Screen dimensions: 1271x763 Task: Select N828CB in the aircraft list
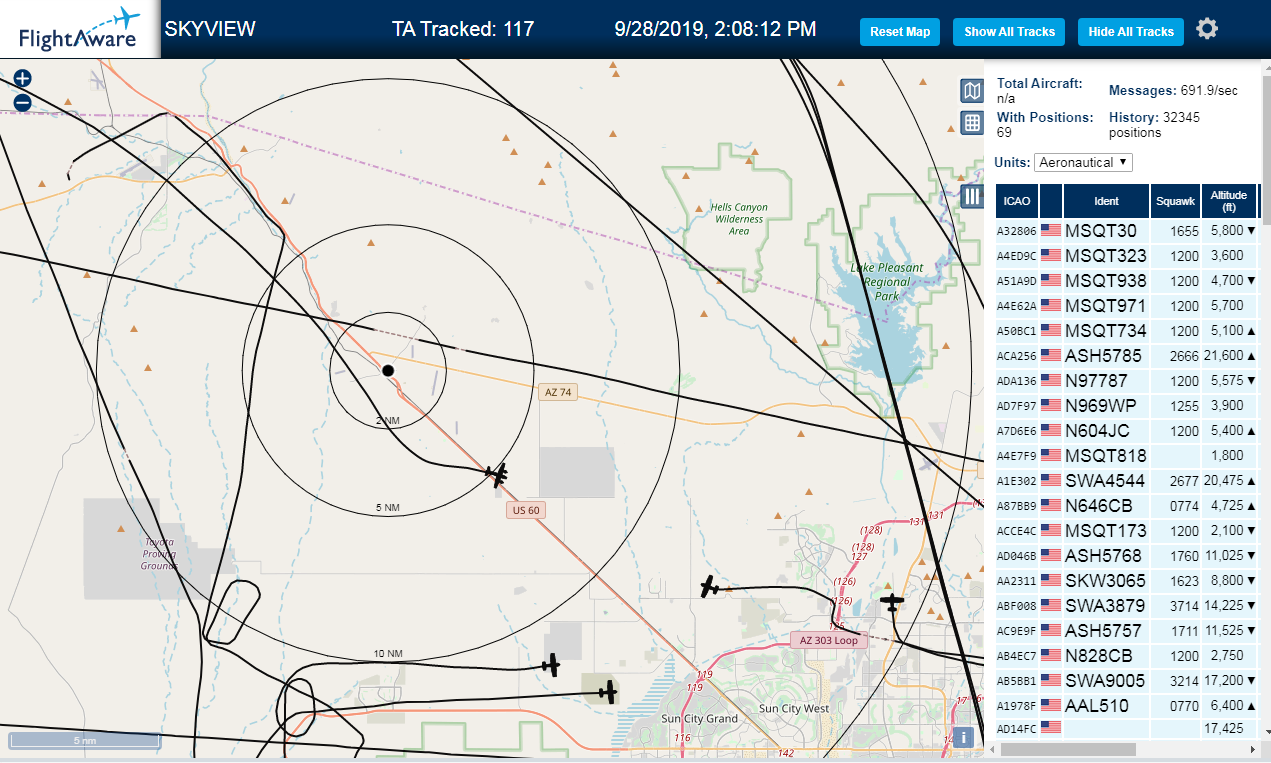[1099, 655]
